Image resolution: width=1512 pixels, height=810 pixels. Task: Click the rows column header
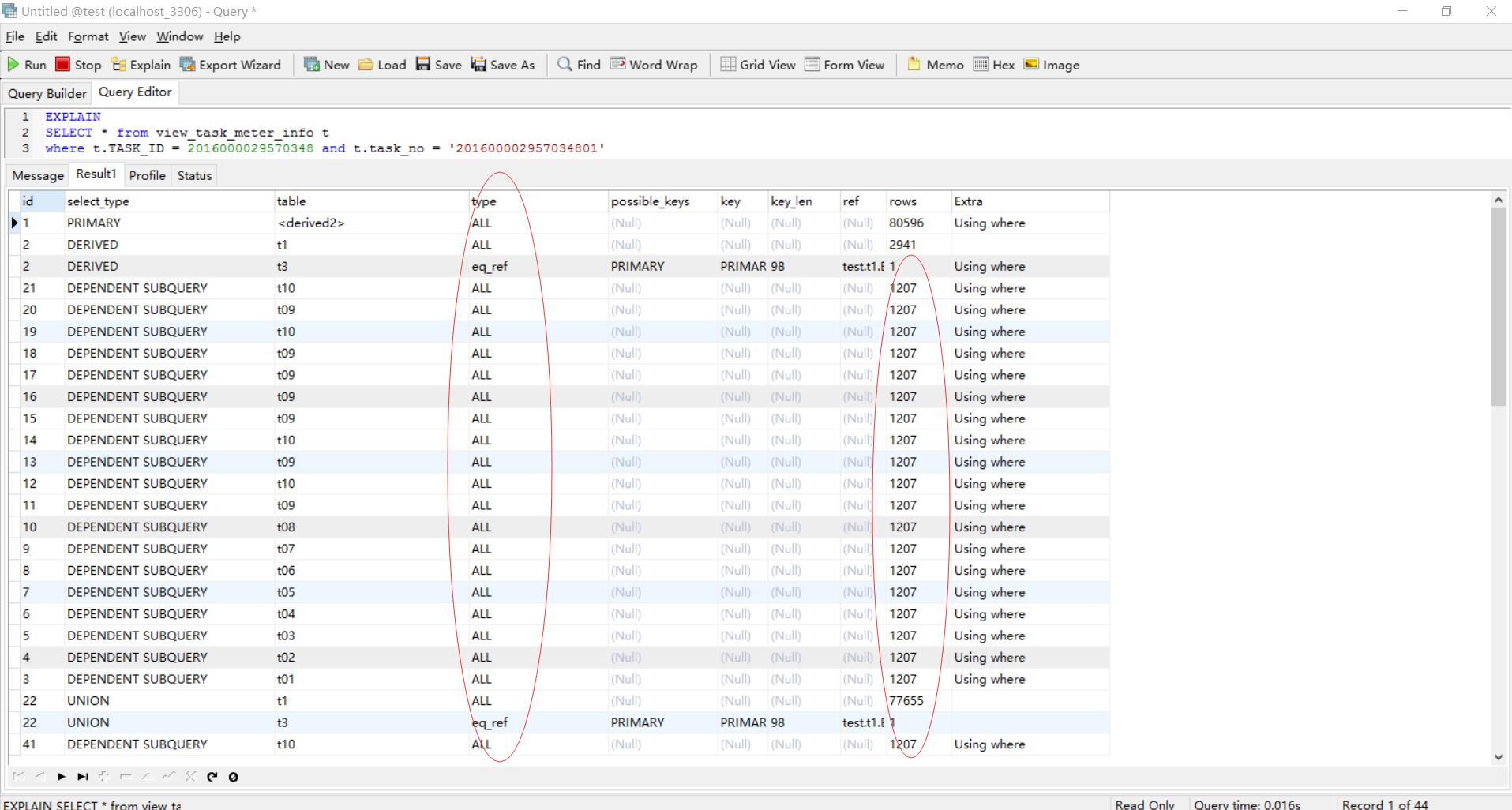918,201
